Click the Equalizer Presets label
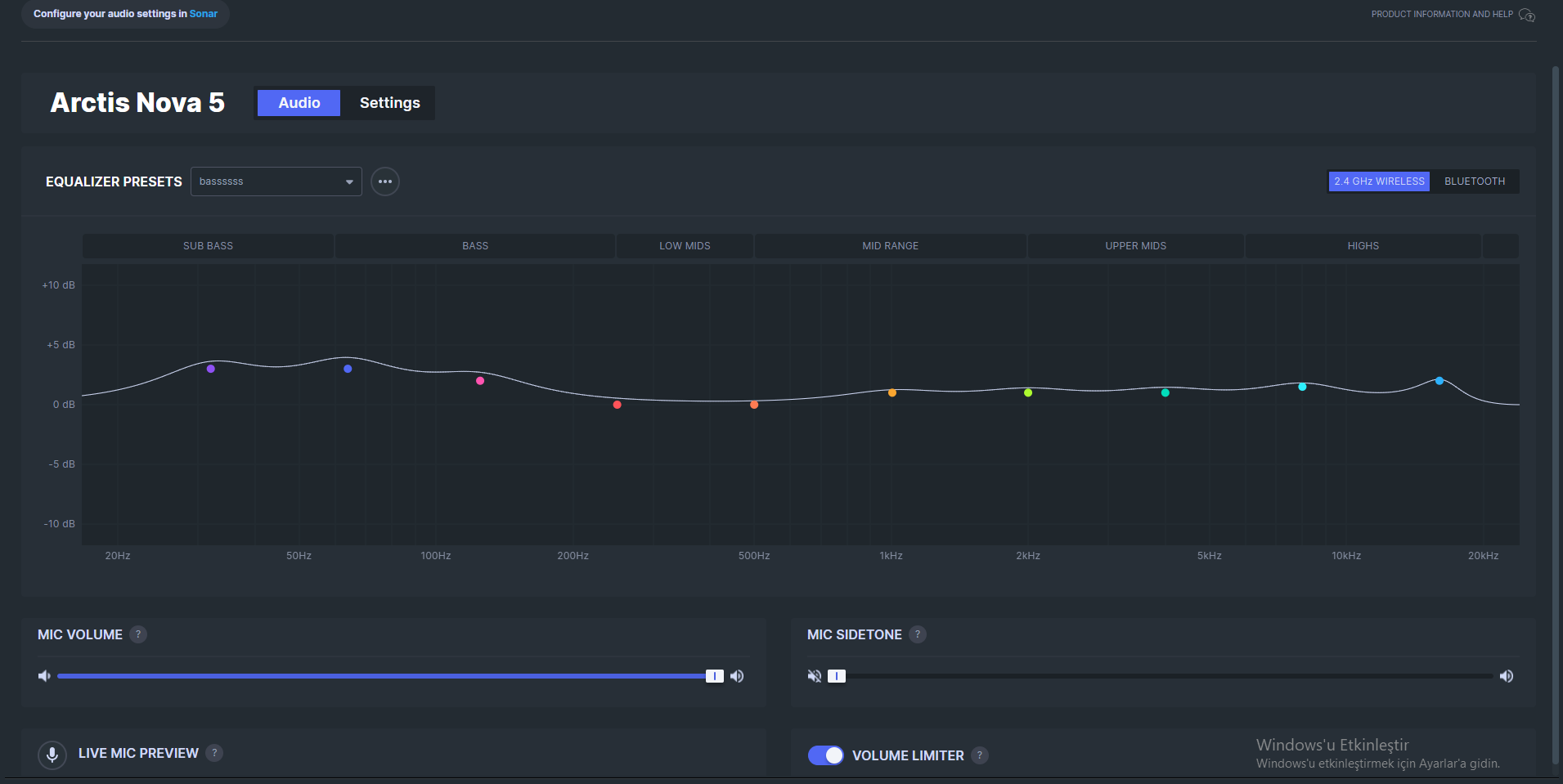 [x=114, y=181]
